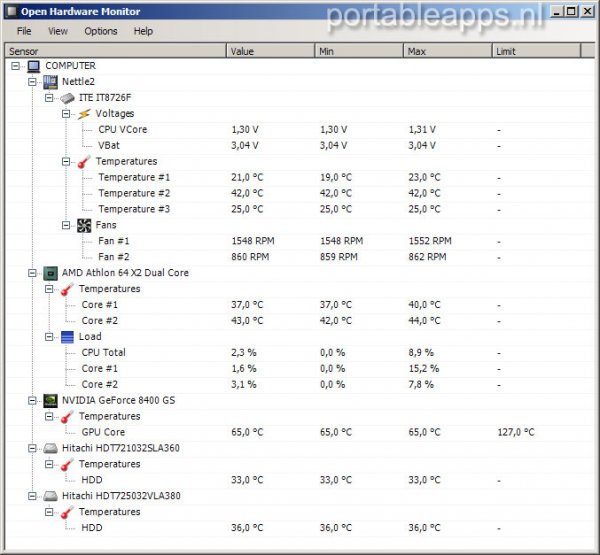Select the Fan #2 row
Screen dimensions: 600x555
click(300, 257)
